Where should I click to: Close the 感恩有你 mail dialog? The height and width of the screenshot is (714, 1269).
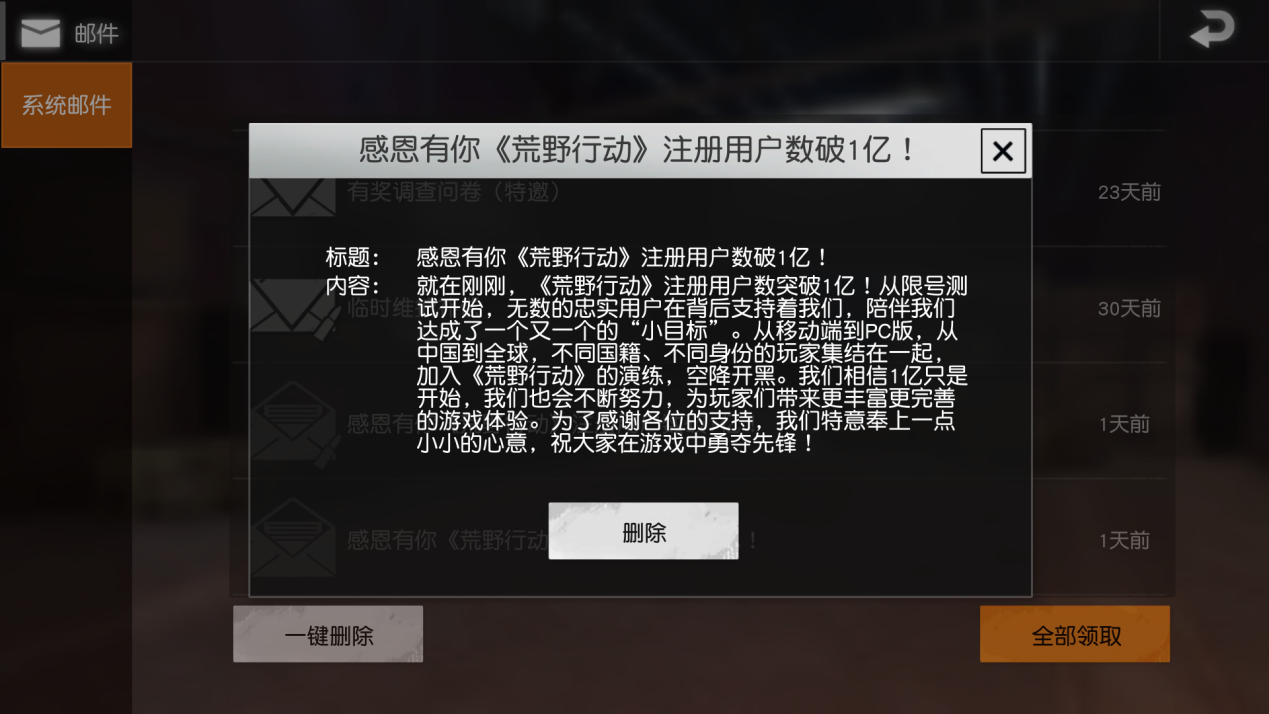pyautogui.click(x=1002, y=151)
